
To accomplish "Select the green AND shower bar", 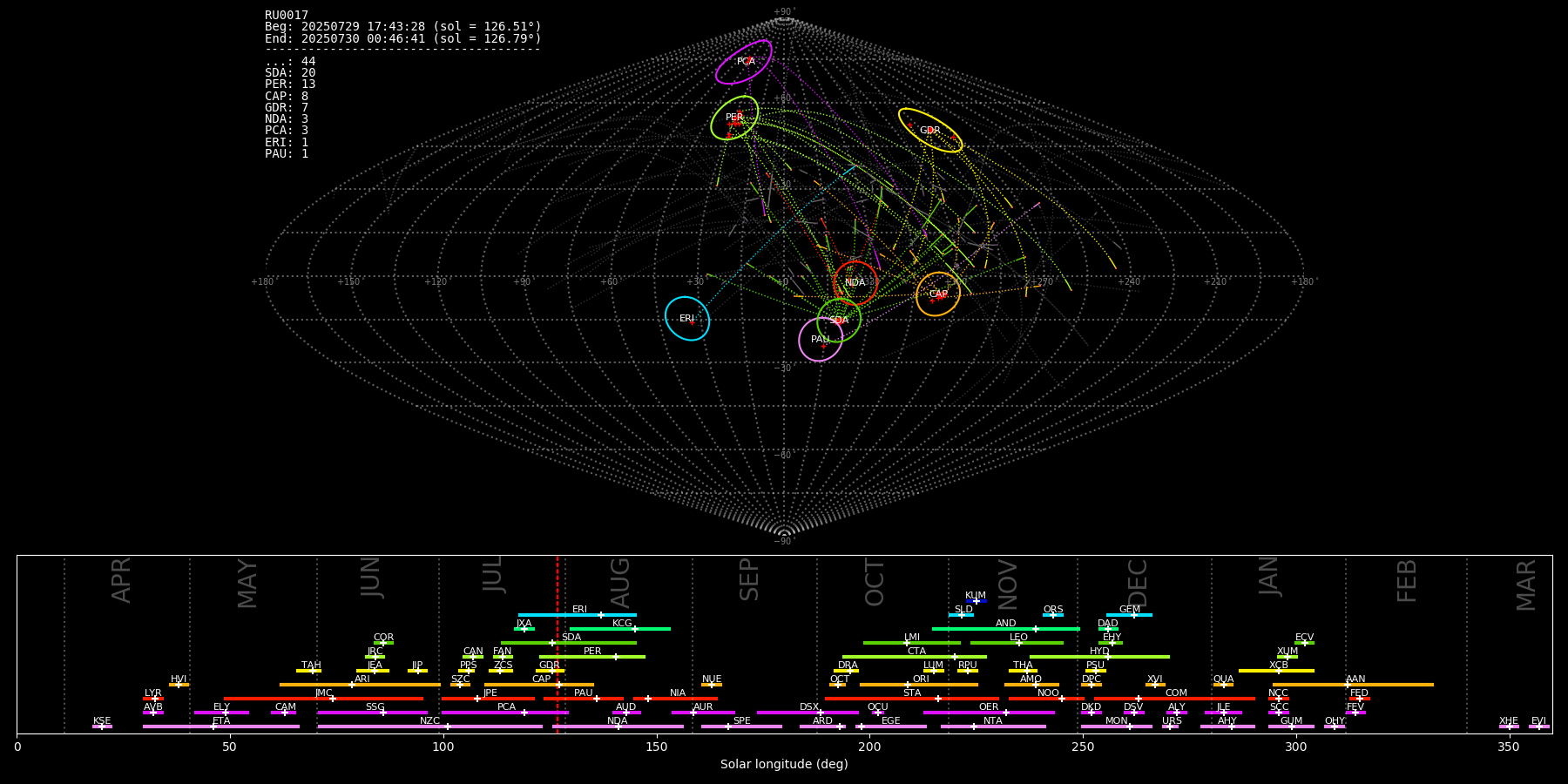I will pos(1005,629).
